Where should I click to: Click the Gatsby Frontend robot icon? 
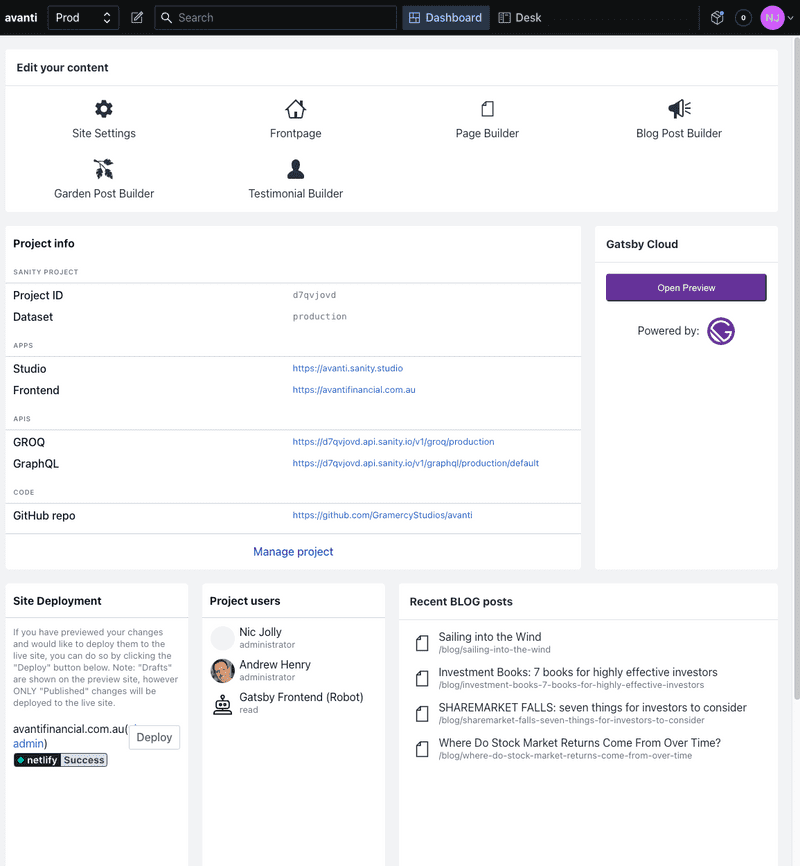pos(223,704)
